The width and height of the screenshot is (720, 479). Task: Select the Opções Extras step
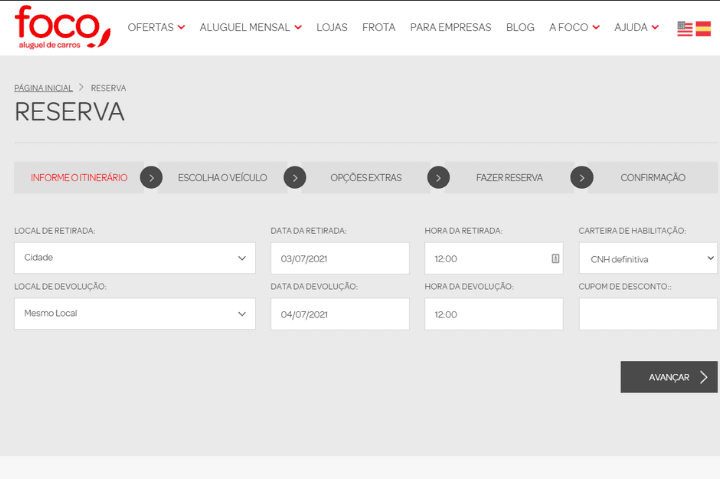(x=366, y=178)
